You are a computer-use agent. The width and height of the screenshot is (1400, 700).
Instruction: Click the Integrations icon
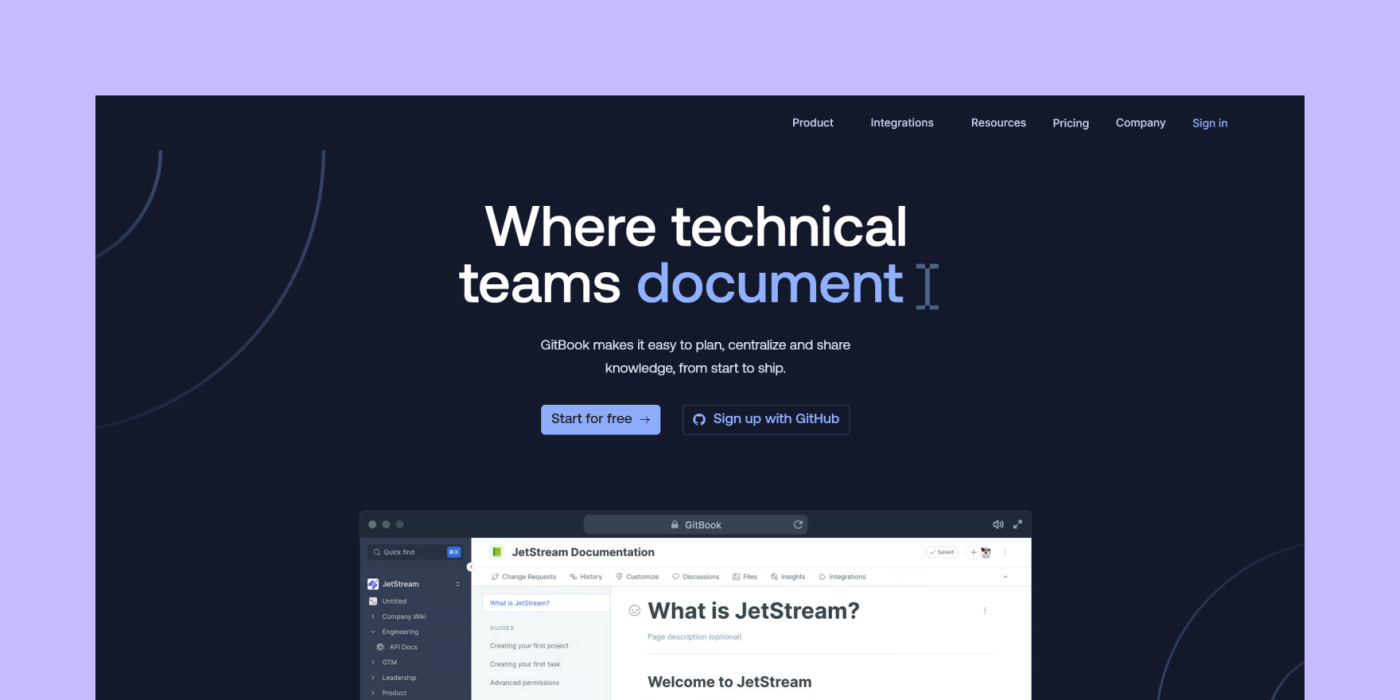pos(843,576)
